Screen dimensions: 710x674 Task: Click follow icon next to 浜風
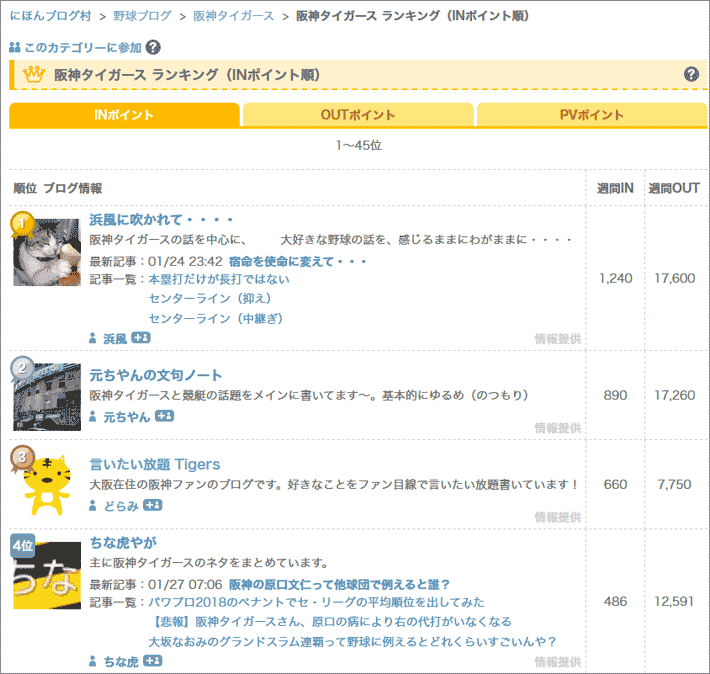(141, 338)
